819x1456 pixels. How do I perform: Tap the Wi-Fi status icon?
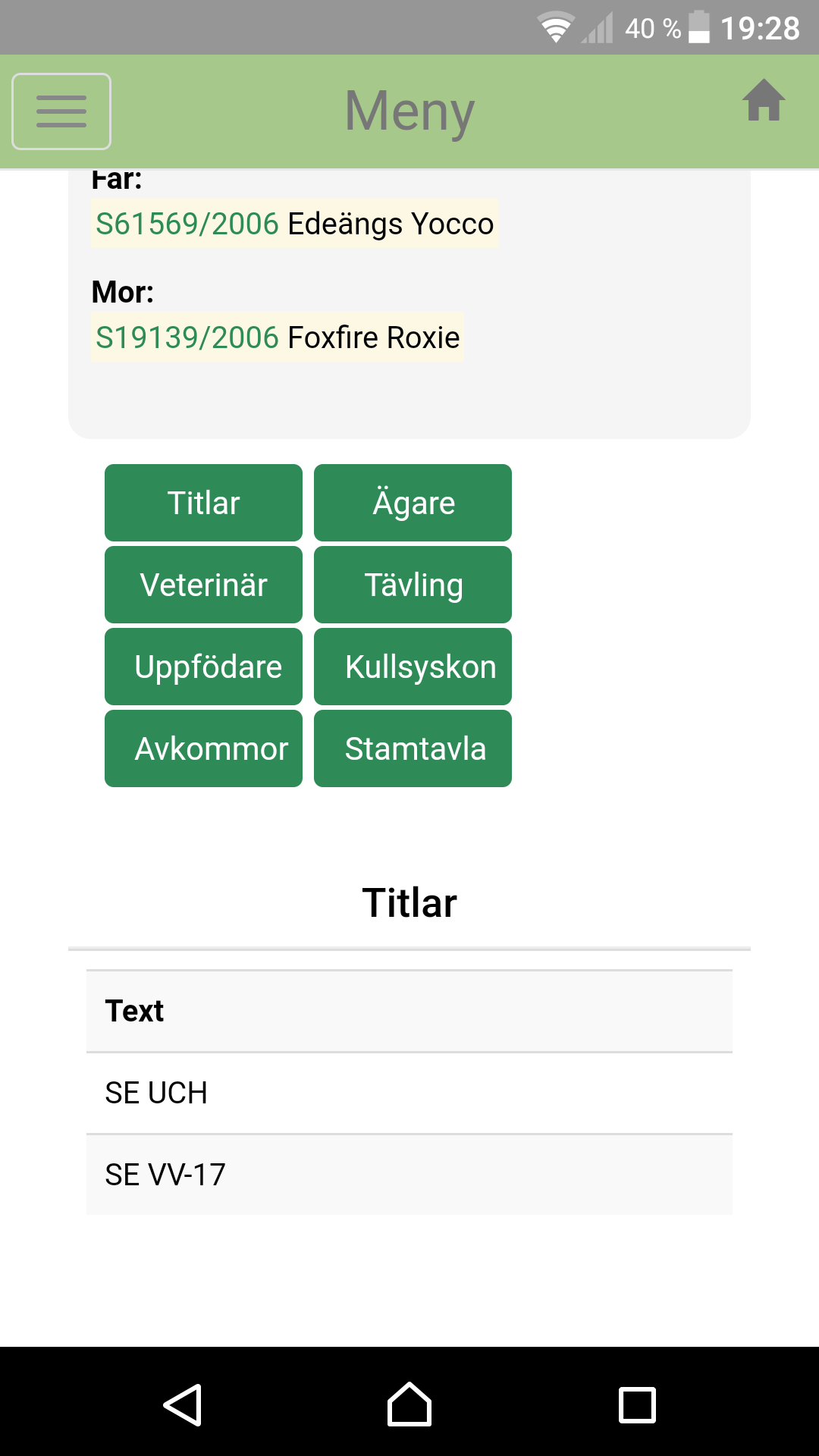(555, 28)
